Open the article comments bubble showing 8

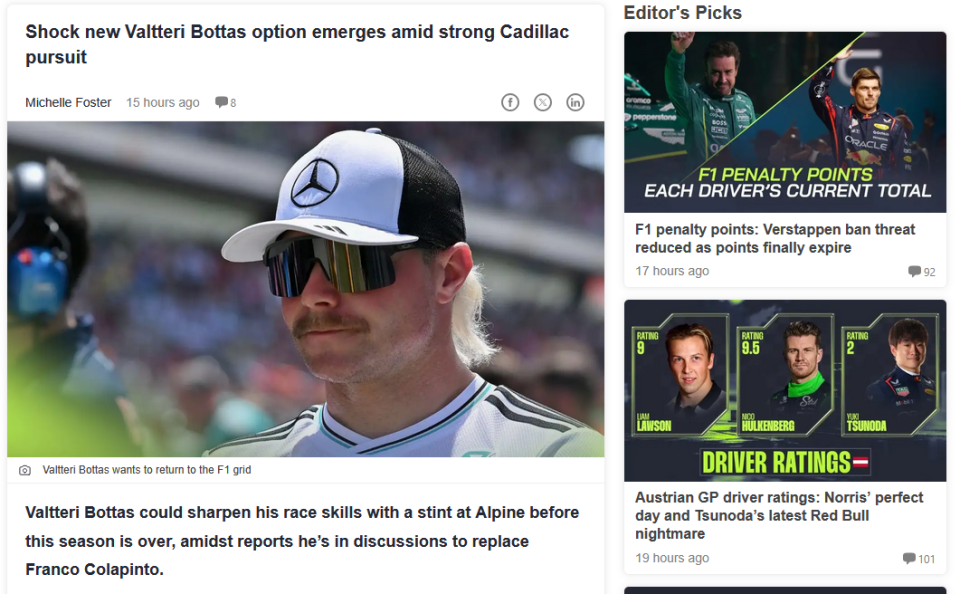225,102
